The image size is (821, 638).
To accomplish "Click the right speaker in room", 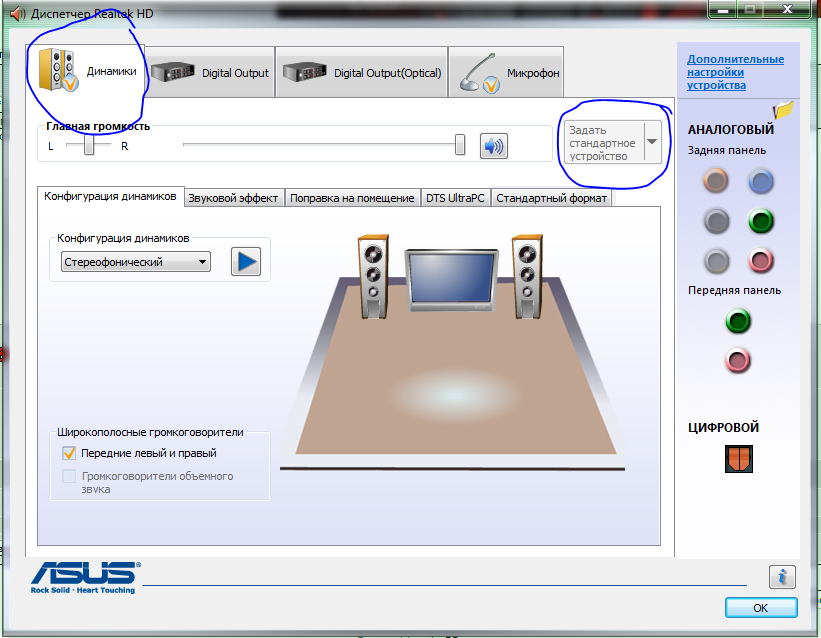I will point(527,277).
